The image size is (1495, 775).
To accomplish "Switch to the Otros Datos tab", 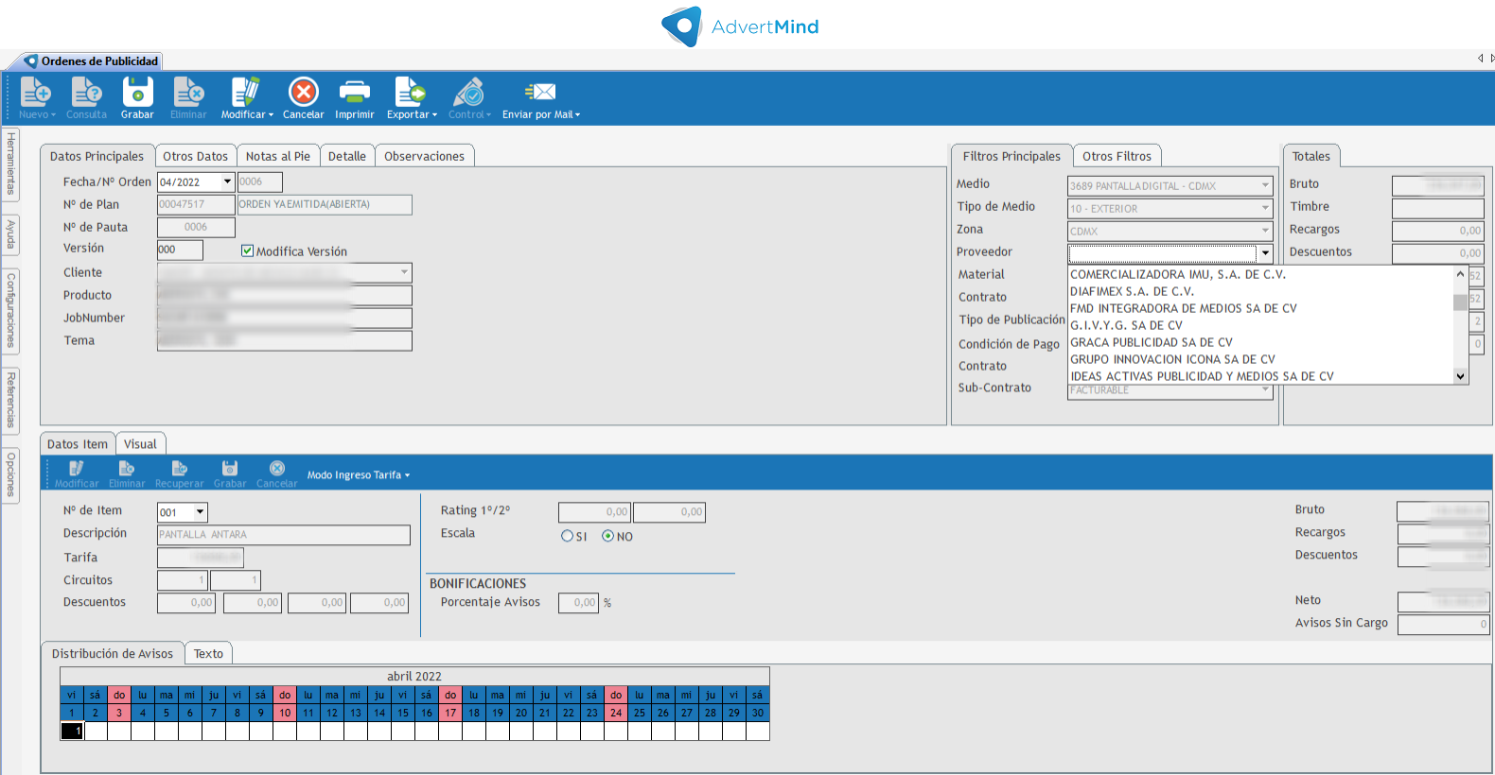I will point(195,156).
